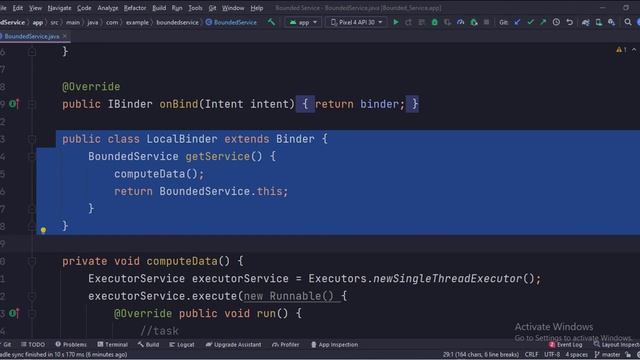Open the master Git branch selector

tap(608, 354)
